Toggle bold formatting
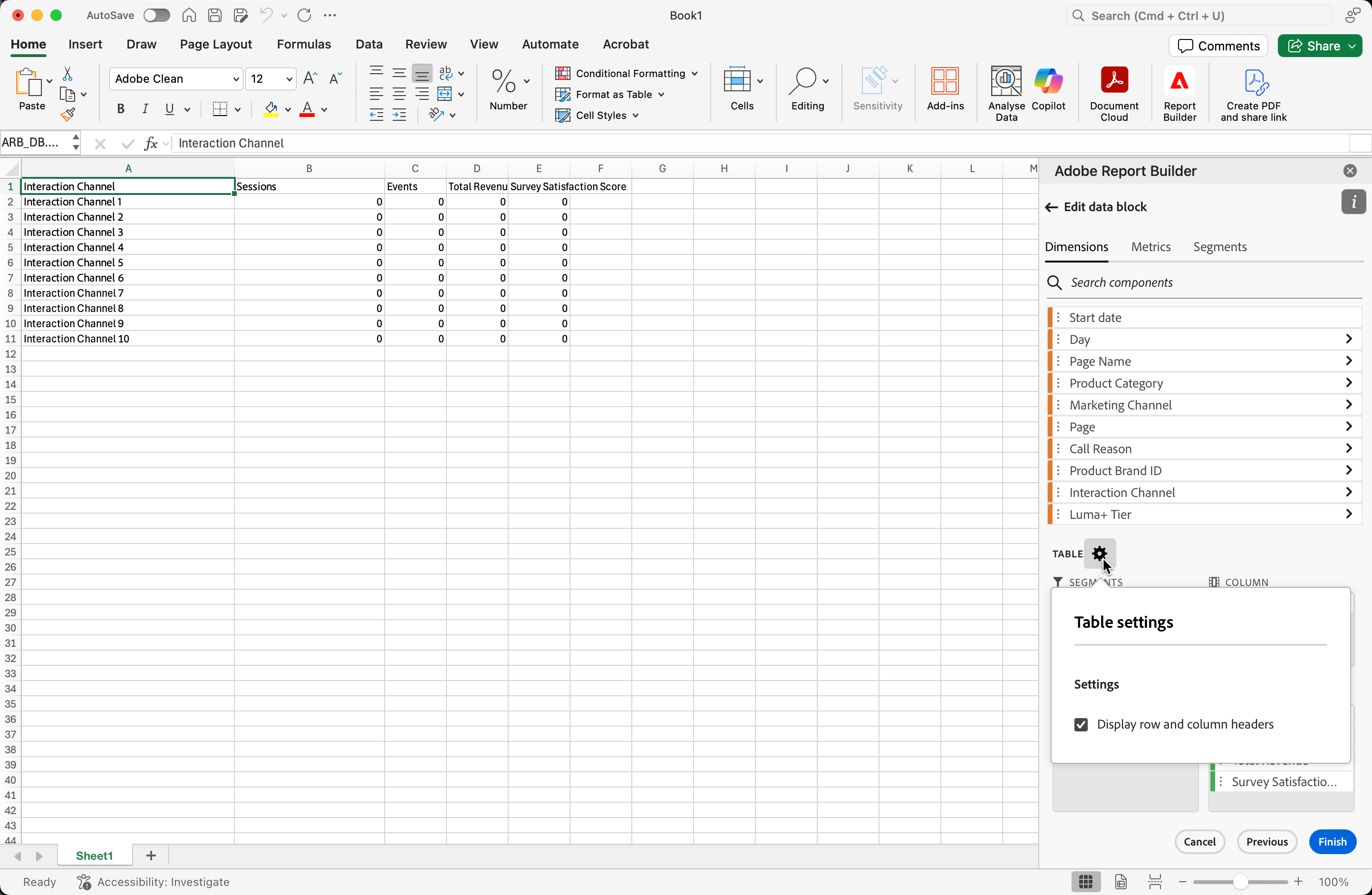The height and width of the screenshot is (895, 1372). 120,109
